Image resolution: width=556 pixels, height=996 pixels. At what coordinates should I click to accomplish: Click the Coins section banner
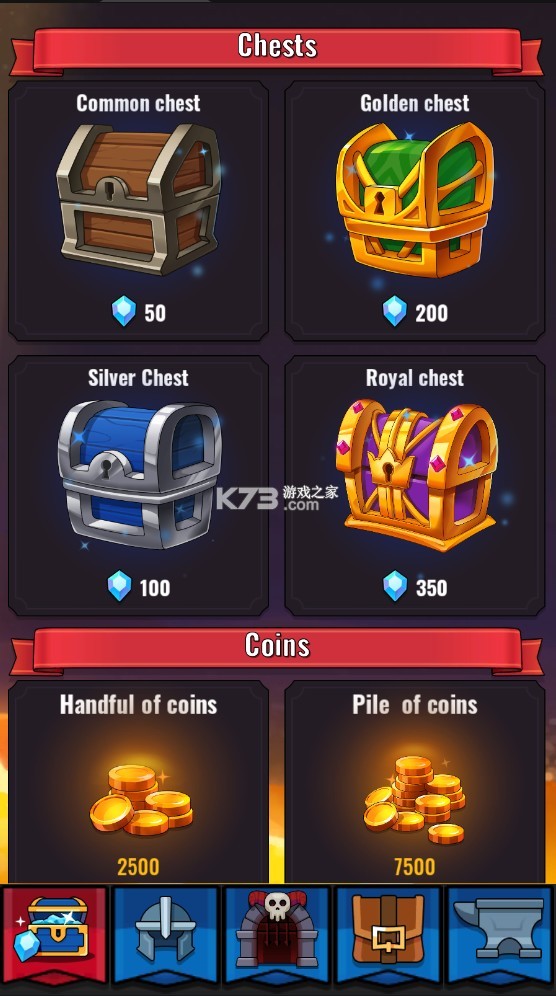(277, 649)
